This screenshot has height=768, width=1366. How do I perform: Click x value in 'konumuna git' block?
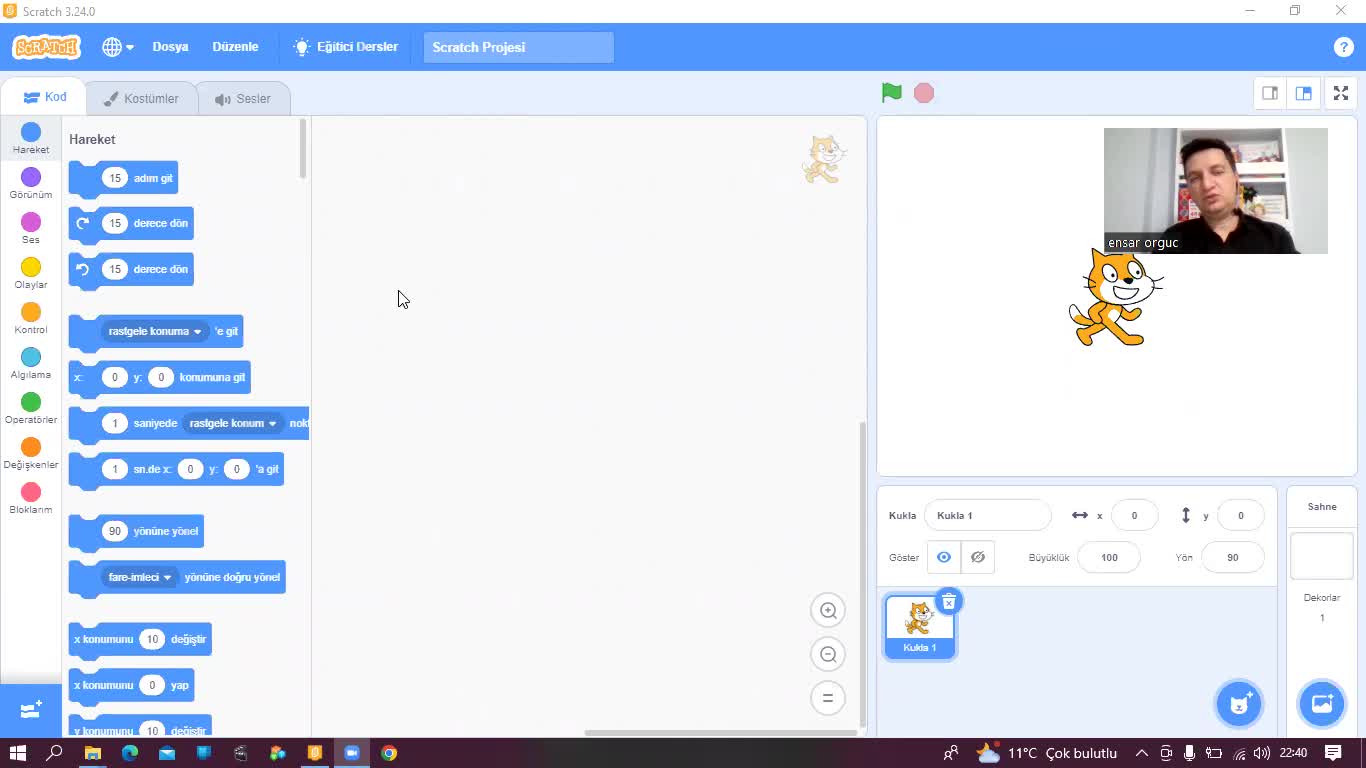pos(114,377)
